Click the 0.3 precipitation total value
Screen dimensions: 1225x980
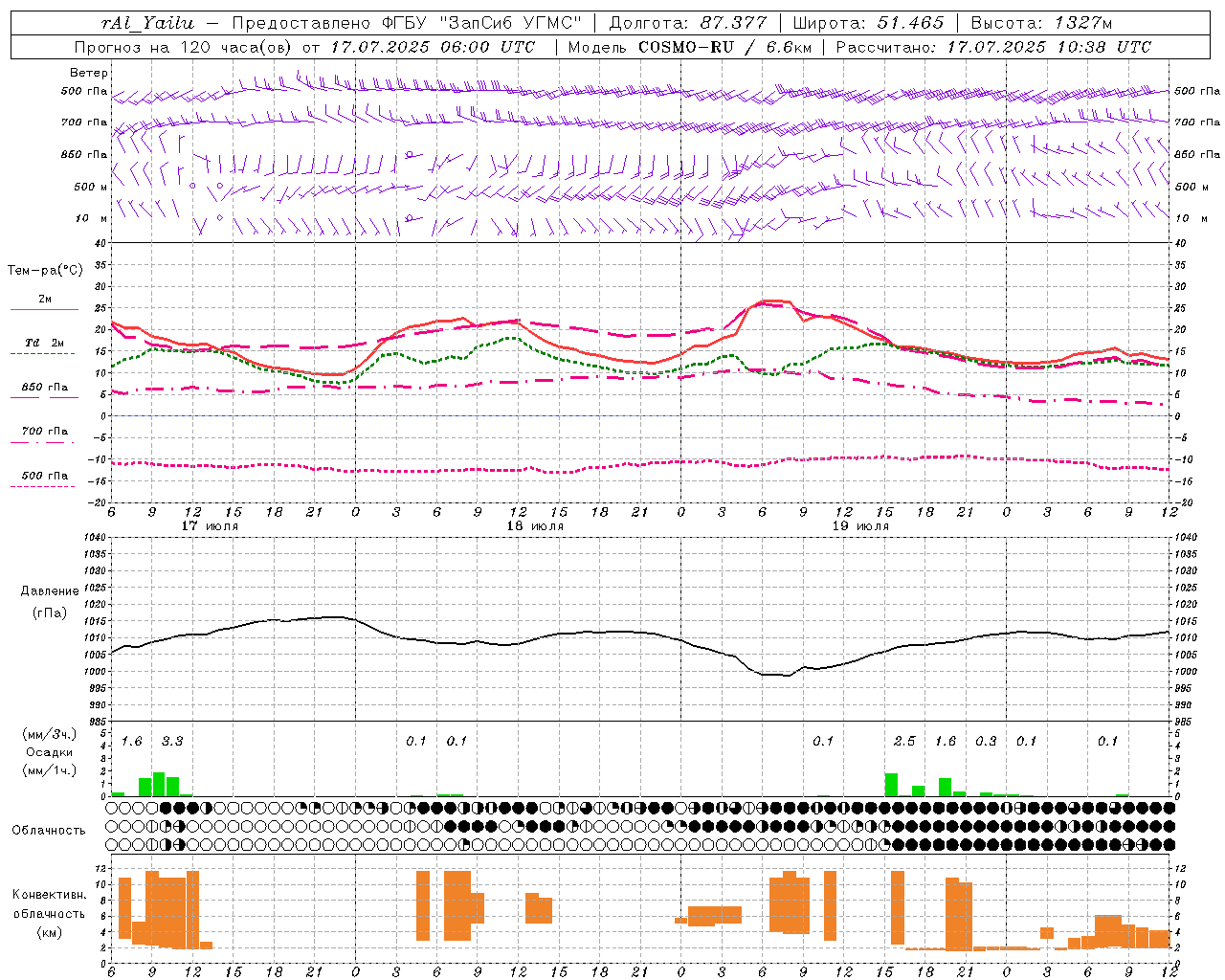coord(986,741)
